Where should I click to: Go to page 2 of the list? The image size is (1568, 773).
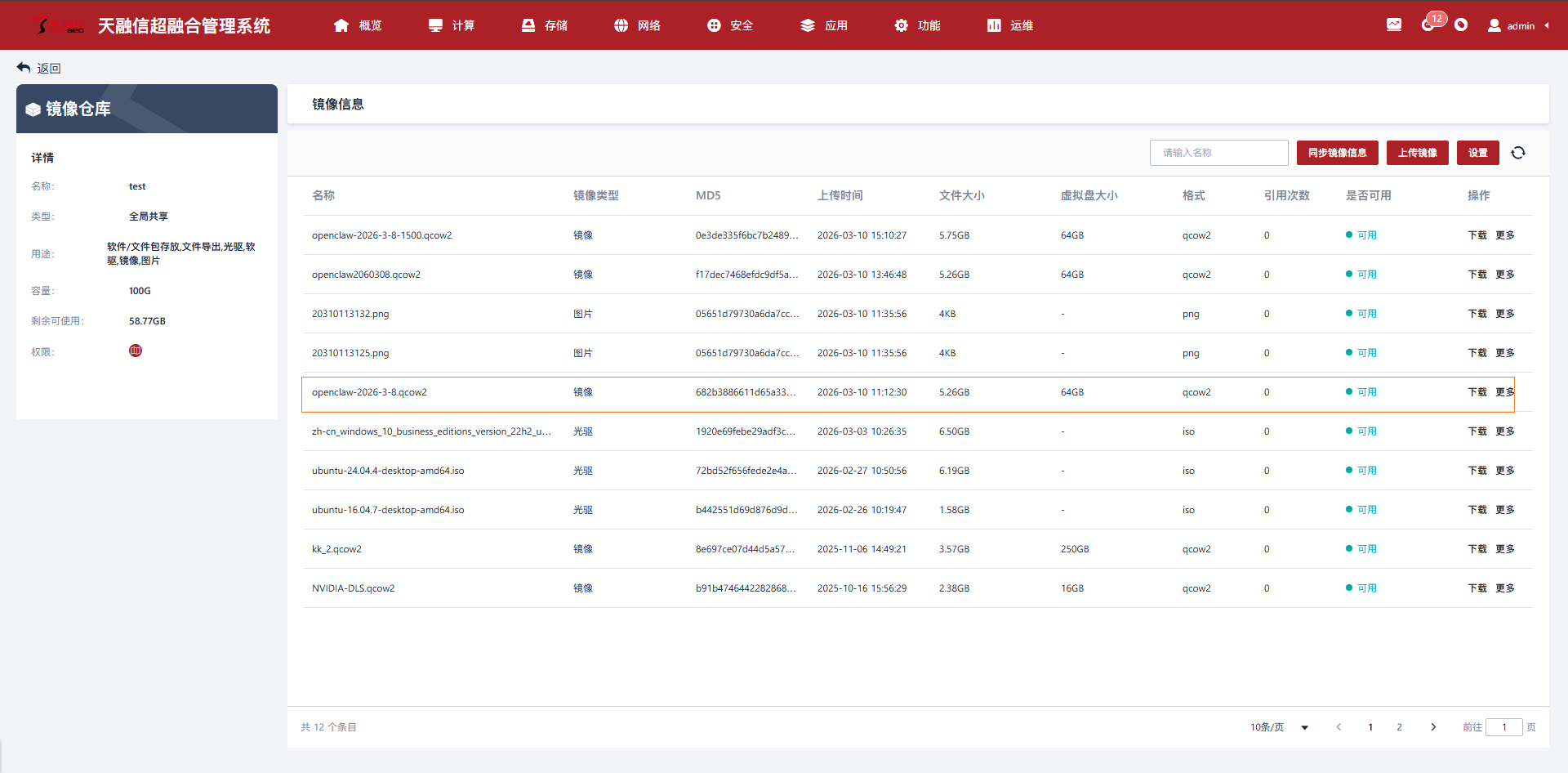pos(1399,727)
